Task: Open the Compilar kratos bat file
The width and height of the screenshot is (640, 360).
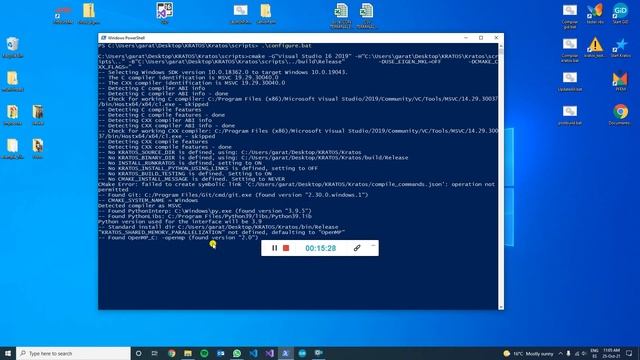Action: tap(570, 50)
